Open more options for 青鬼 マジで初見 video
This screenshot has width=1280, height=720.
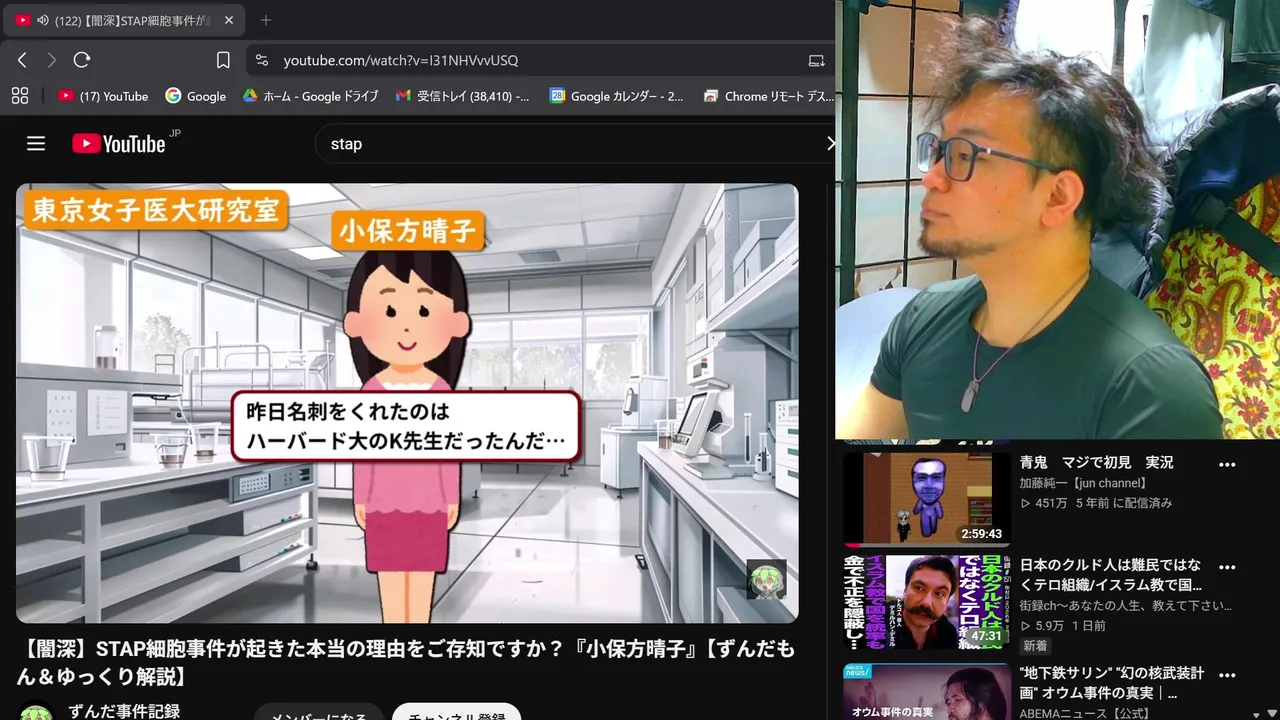(x=1227, y=464)
